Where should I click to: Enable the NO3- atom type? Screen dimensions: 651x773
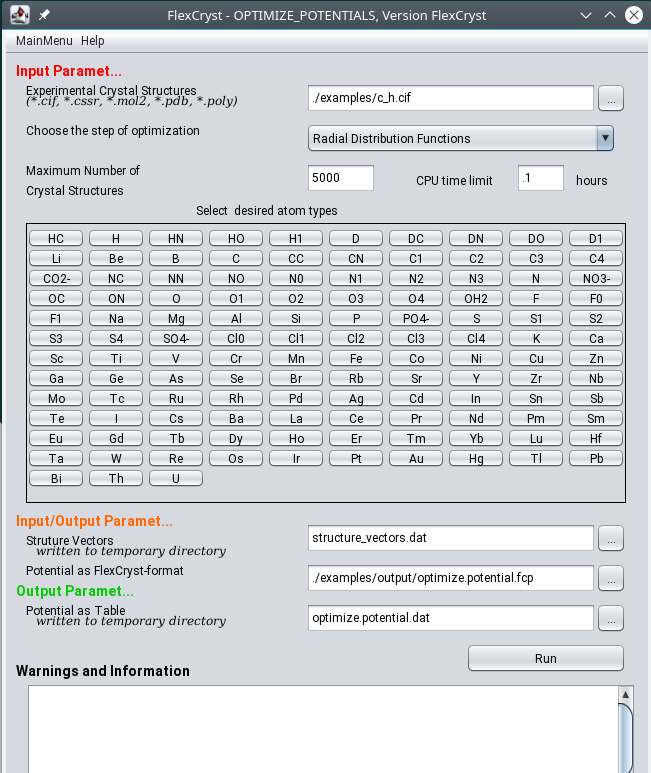[596, 279]
